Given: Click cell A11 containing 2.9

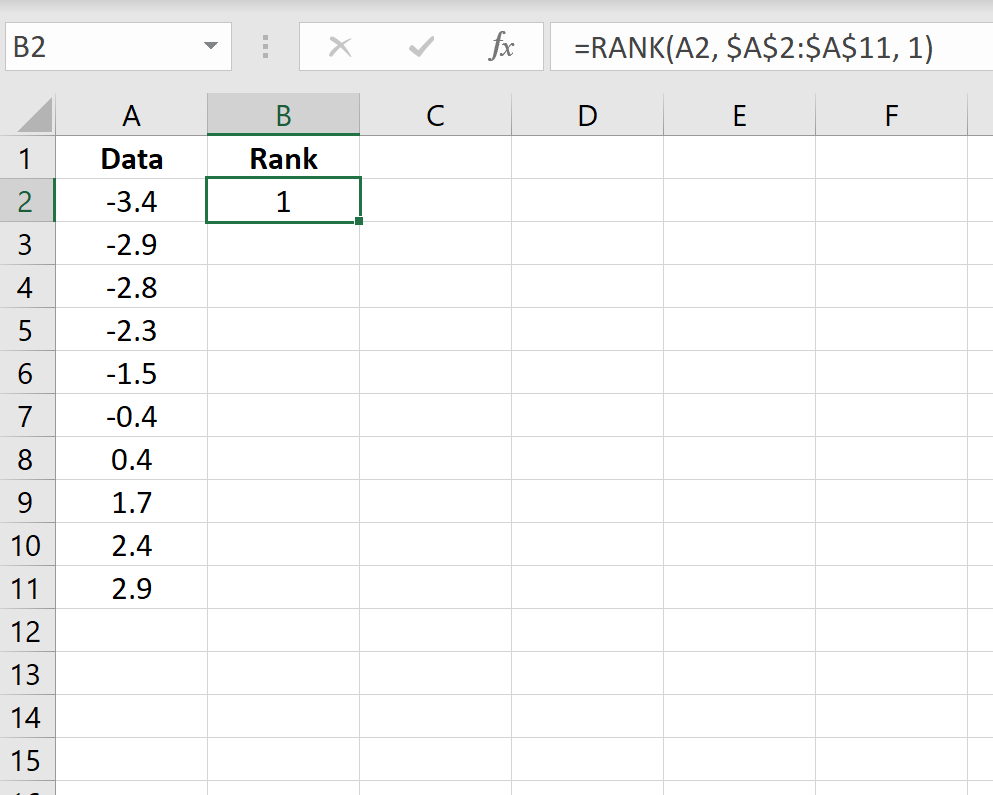Looking at the screenshot, I should click(x=131, y=589).
